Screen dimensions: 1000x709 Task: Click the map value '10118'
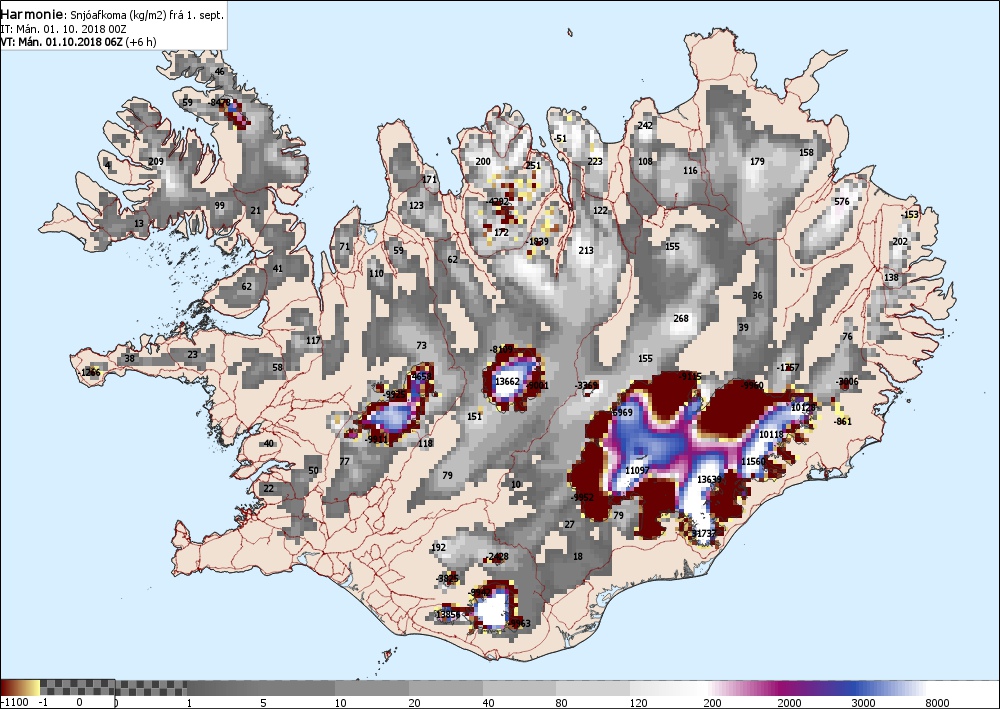[x=771, y=434]
